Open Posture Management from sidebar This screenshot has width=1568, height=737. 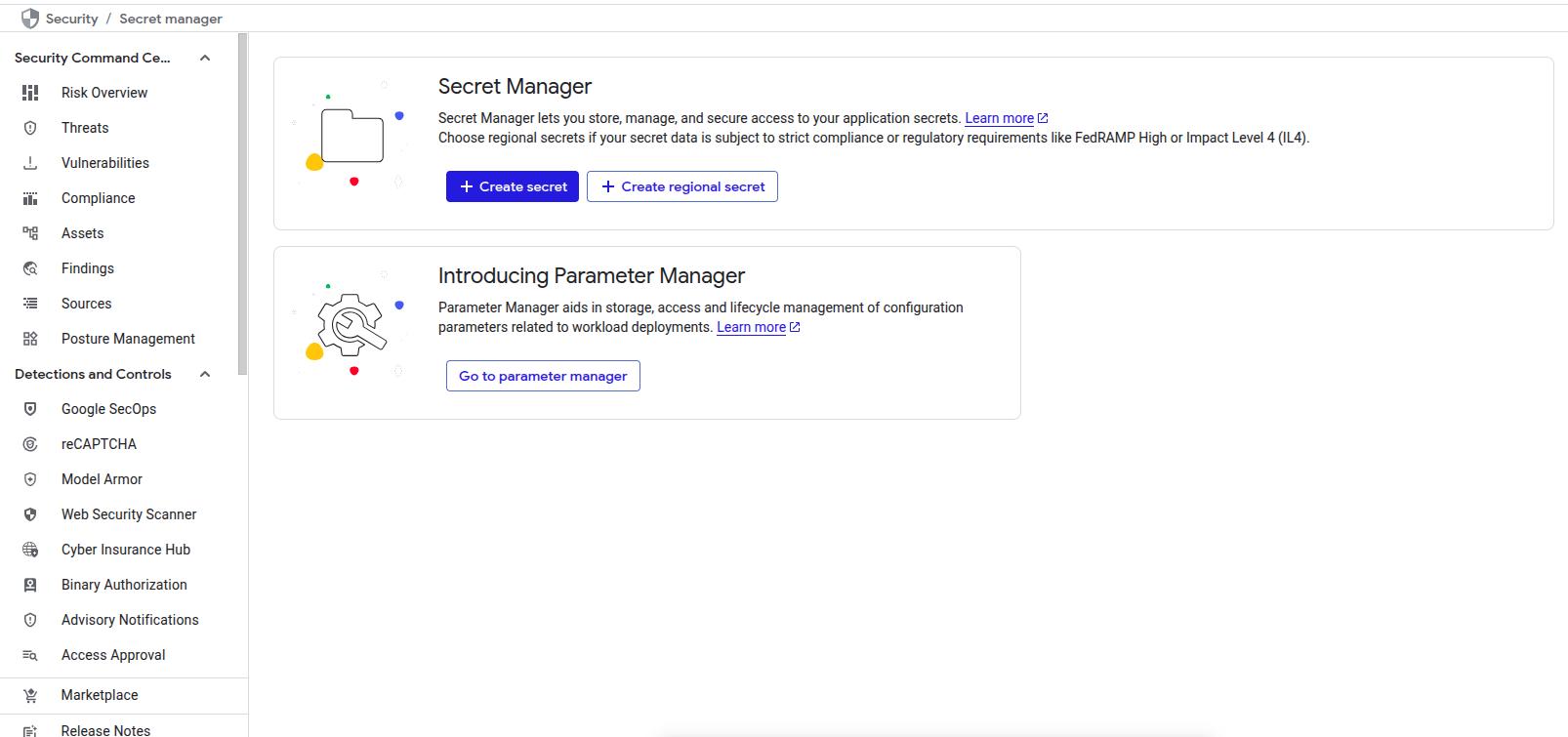128,339
